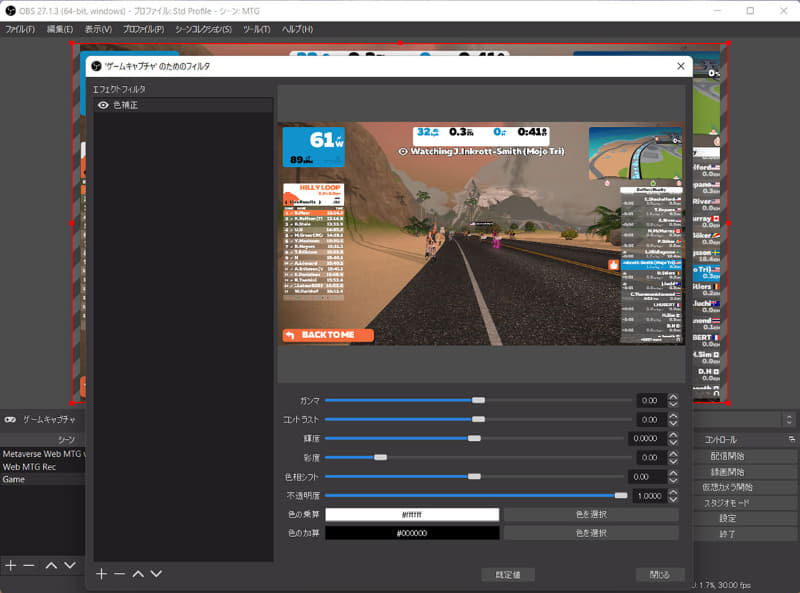The height and width of the screenshot is (593, 800).
Task: Click 色を選択 for 色の加算
Action: (x=591, y=533)
